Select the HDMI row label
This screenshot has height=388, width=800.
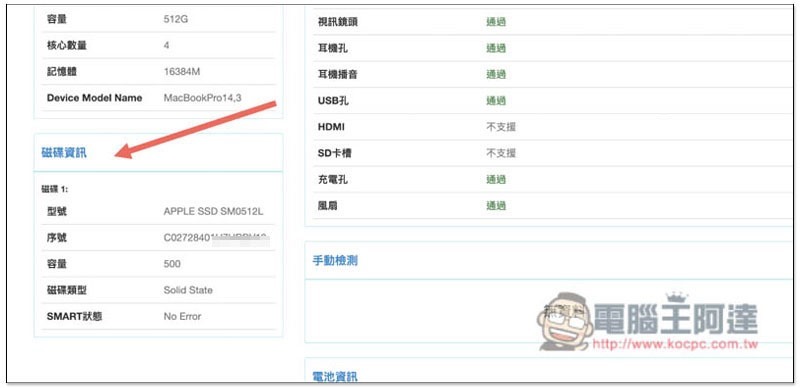click(331, 127)
